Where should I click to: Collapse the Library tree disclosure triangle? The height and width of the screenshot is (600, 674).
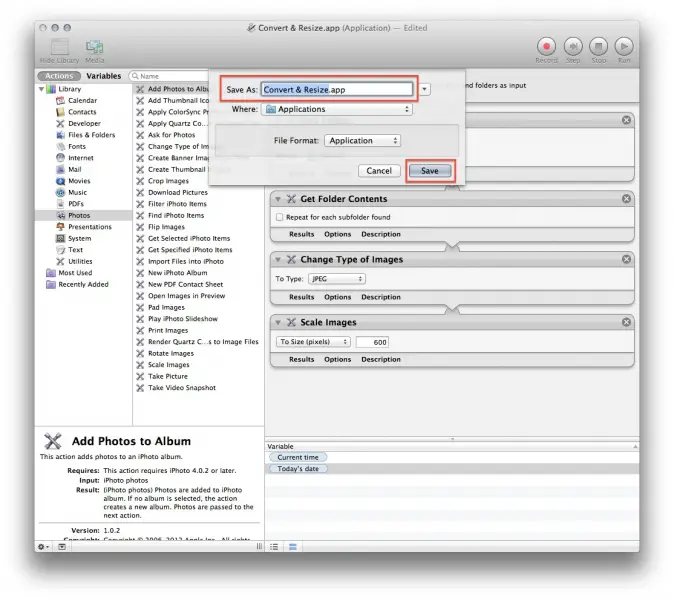click(41, 89)
